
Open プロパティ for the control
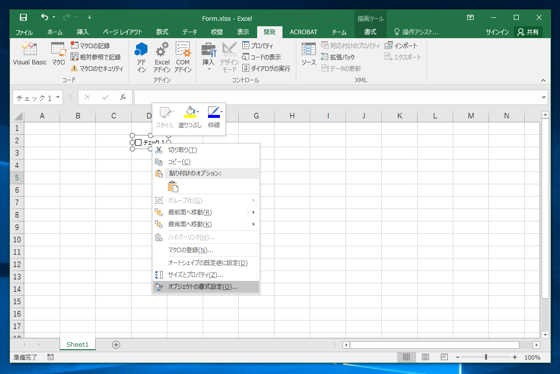tap(258, 45)
